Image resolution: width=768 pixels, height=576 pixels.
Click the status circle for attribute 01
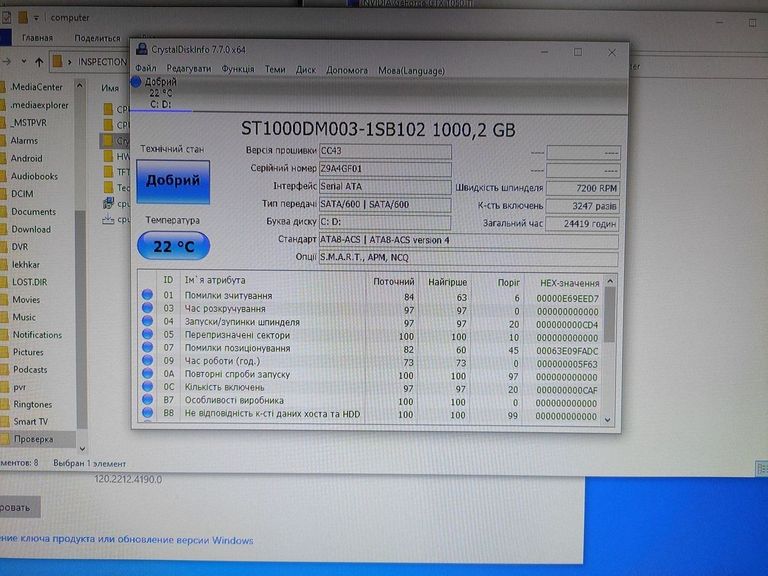click(147, 295)
